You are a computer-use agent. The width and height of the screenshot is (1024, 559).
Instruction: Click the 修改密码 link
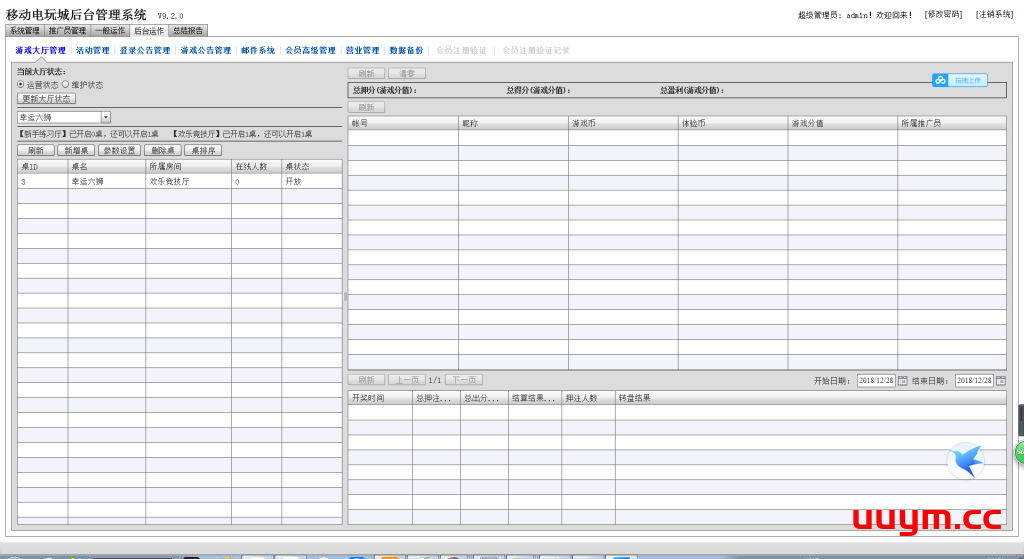tap(943, 14)
